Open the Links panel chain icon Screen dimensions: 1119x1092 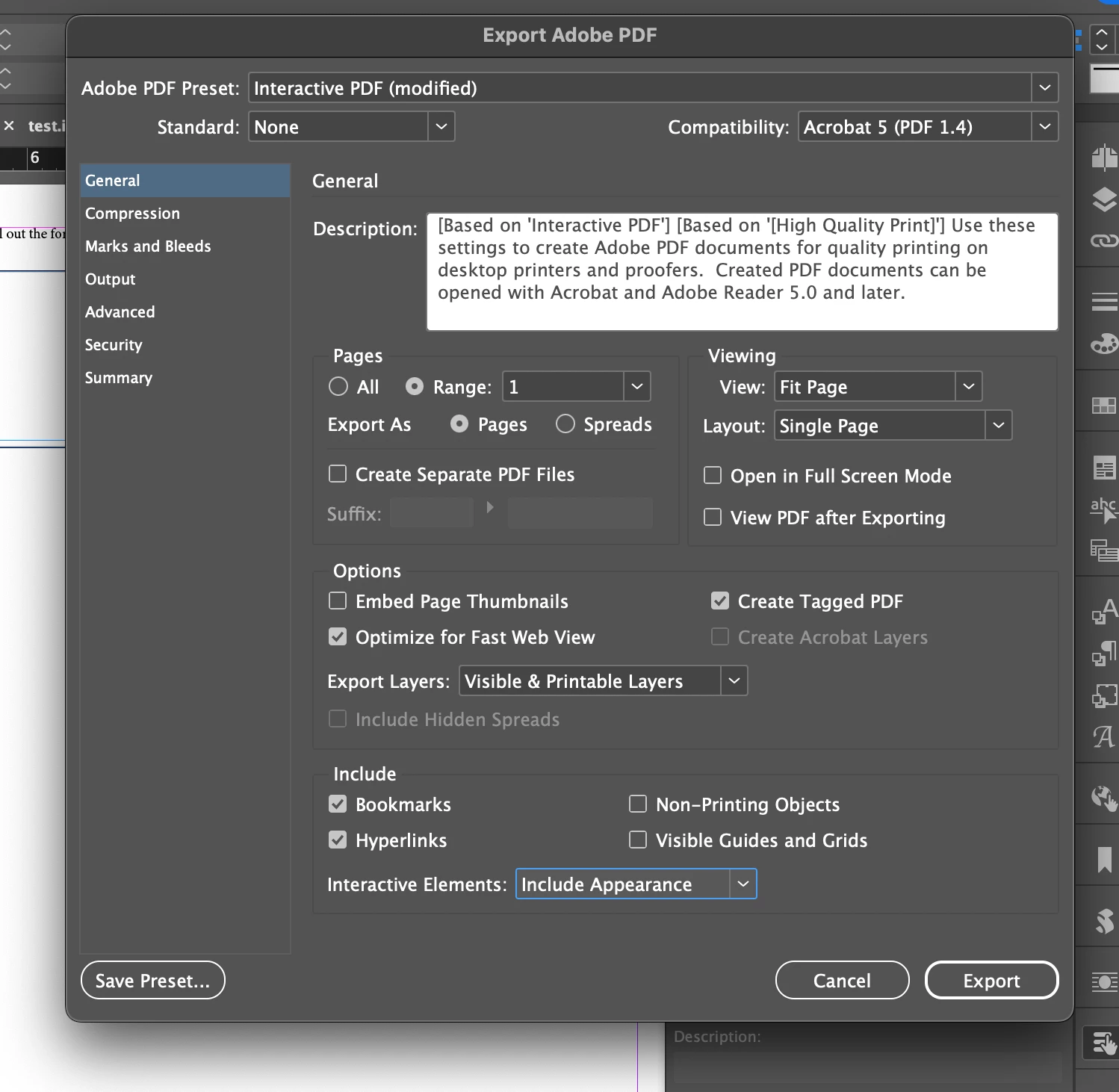click(x=1104, y=241)
